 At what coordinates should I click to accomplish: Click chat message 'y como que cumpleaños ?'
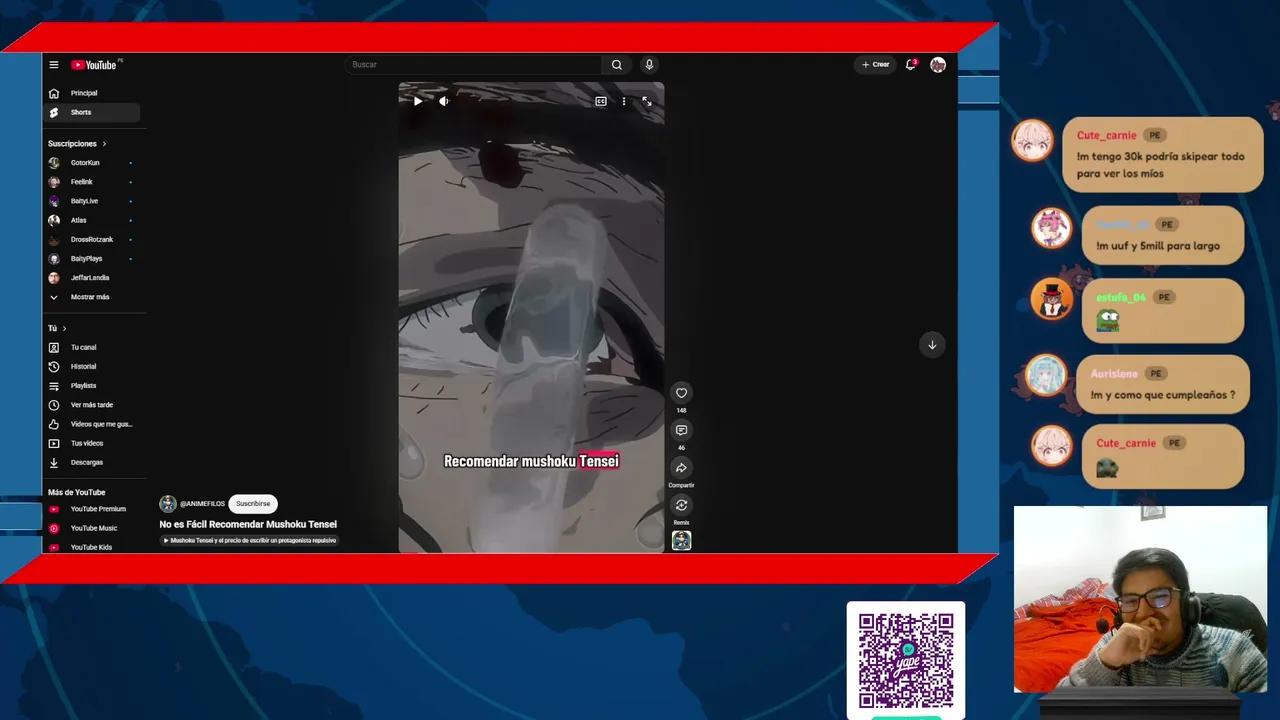(x=1163, y=395)
